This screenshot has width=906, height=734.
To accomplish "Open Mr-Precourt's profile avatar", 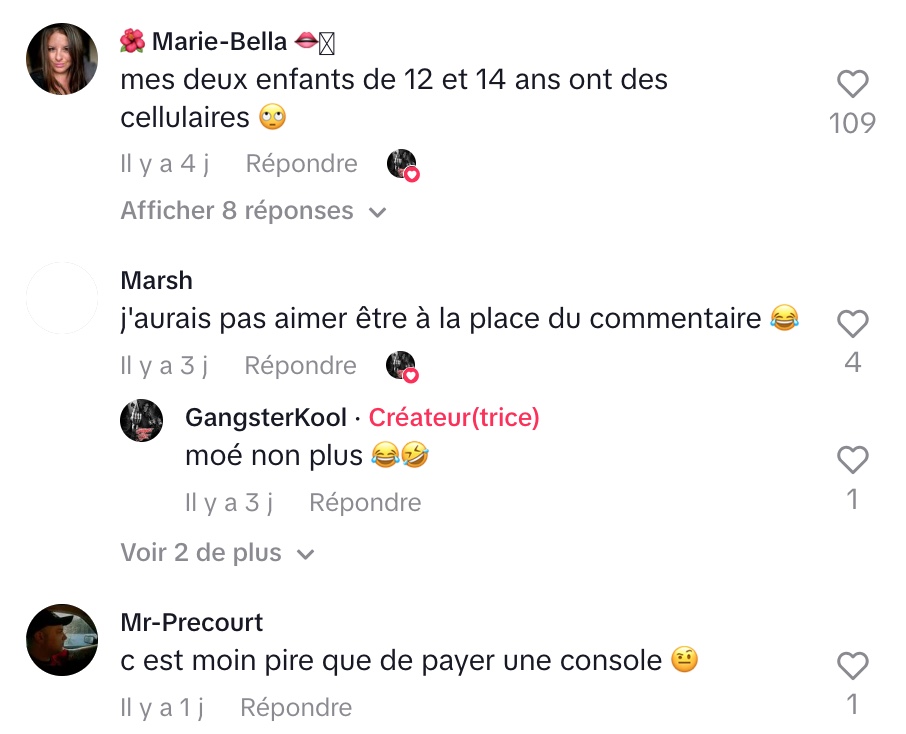I will (62, 640).
